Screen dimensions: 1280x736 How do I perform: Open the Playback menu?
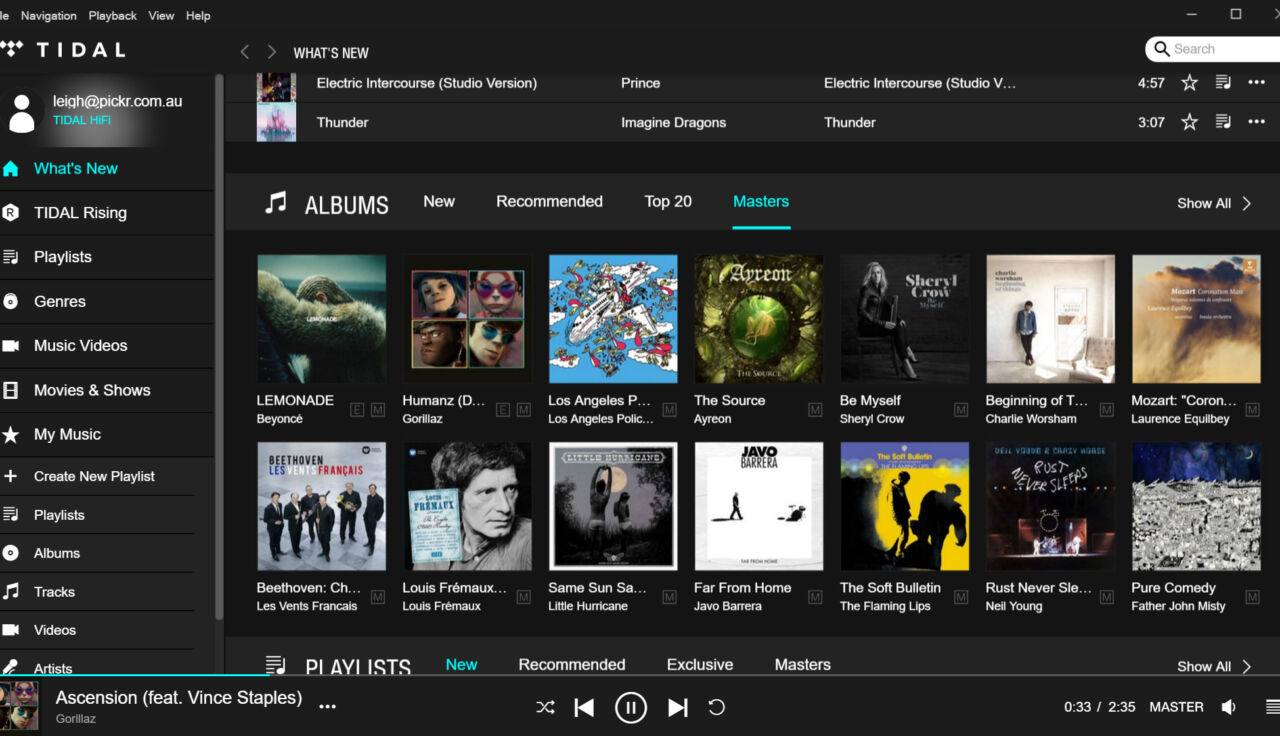point(112,15)
